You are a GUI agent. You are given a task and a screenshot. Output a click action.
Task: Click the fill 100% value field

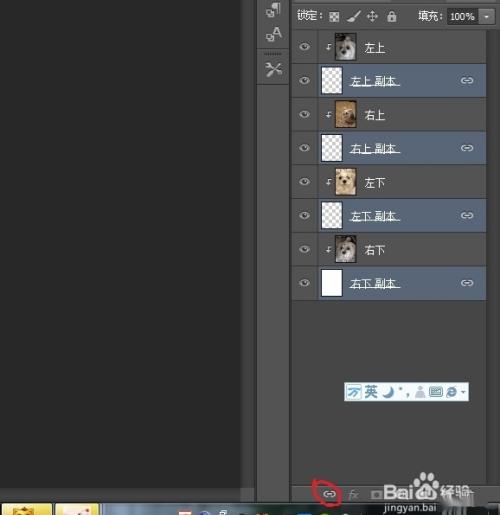click(x=462, y=16)
